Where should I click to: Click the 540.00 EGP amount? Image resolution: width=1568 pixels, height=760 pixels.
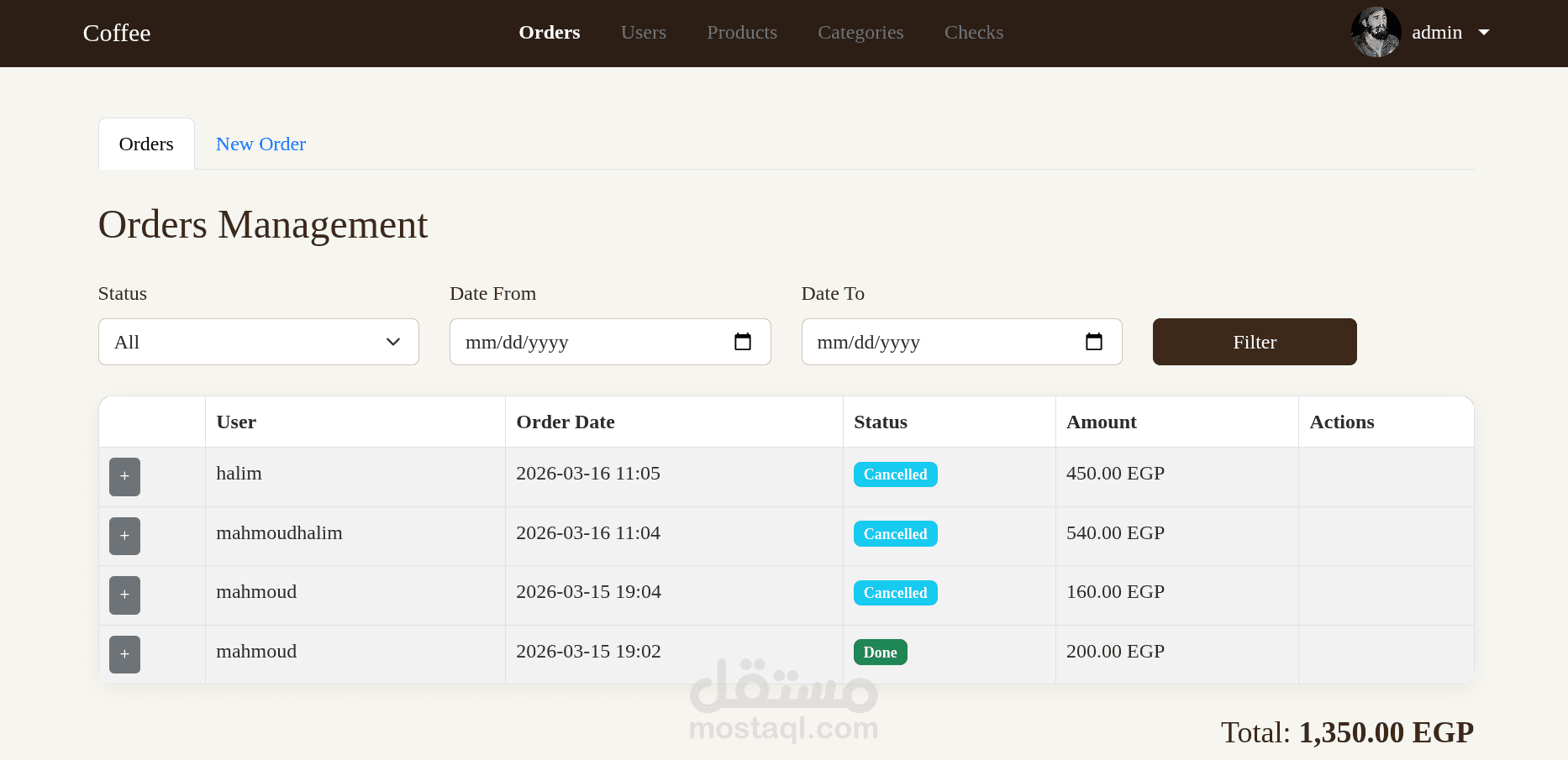(1115, 532)
